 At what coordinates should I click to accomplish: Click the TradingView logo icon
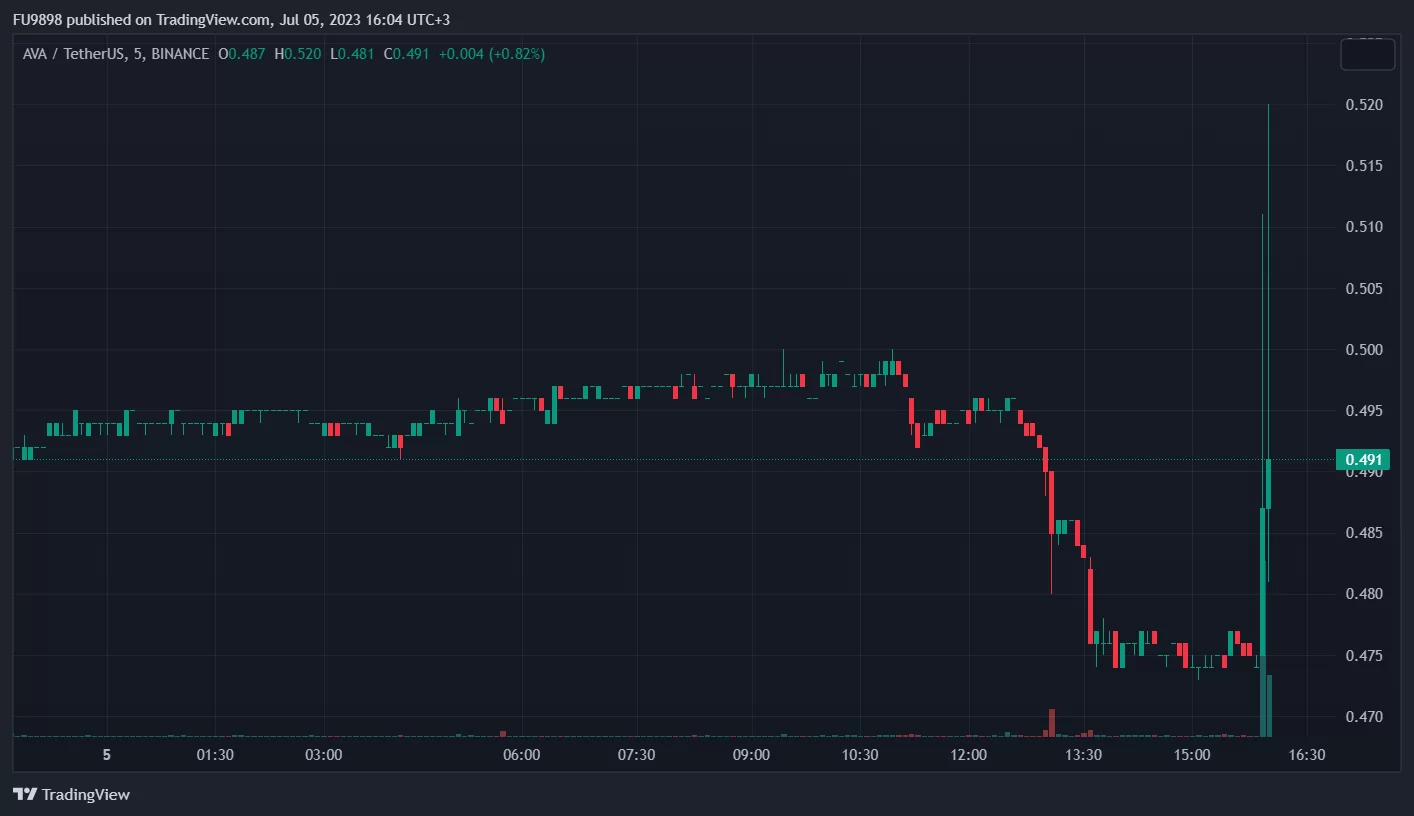pos(25,795)
